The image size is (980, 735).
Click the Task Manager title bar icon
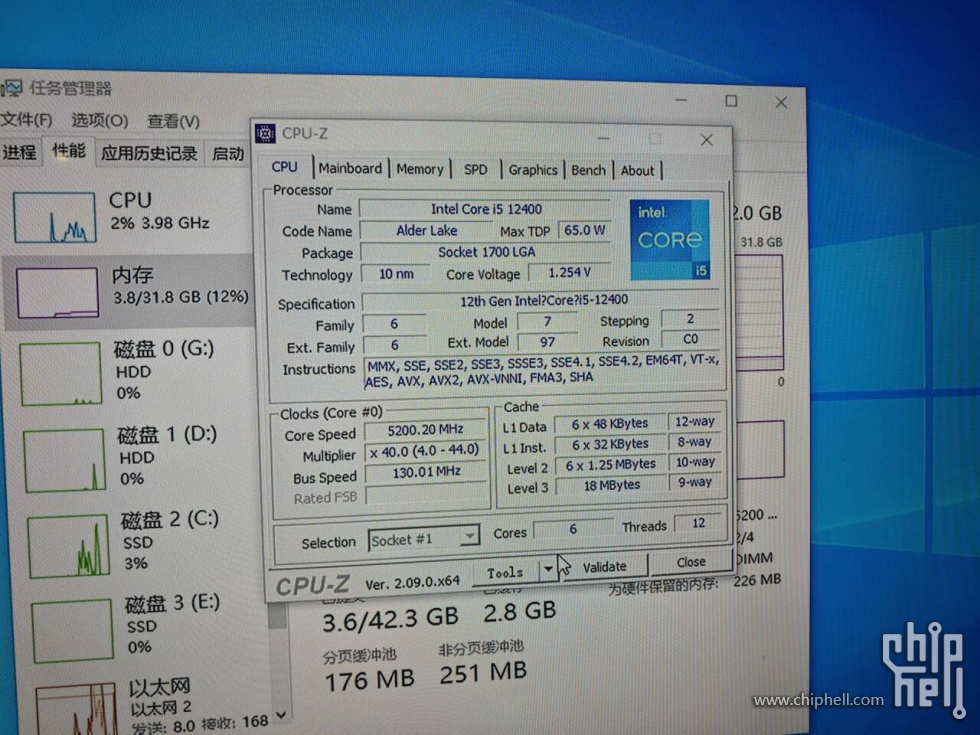pos(11,88)
